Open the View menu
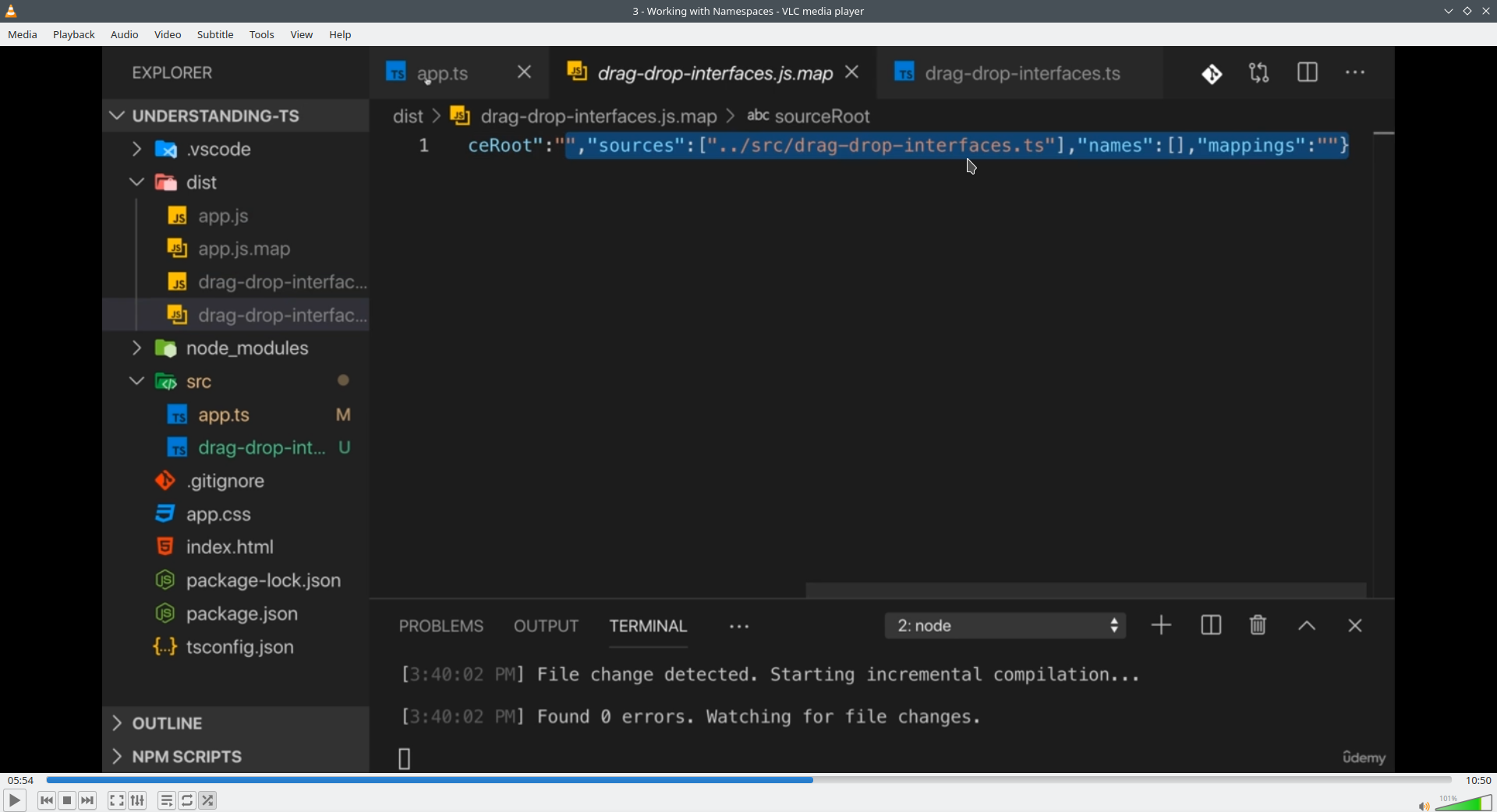 pos(302,34)
